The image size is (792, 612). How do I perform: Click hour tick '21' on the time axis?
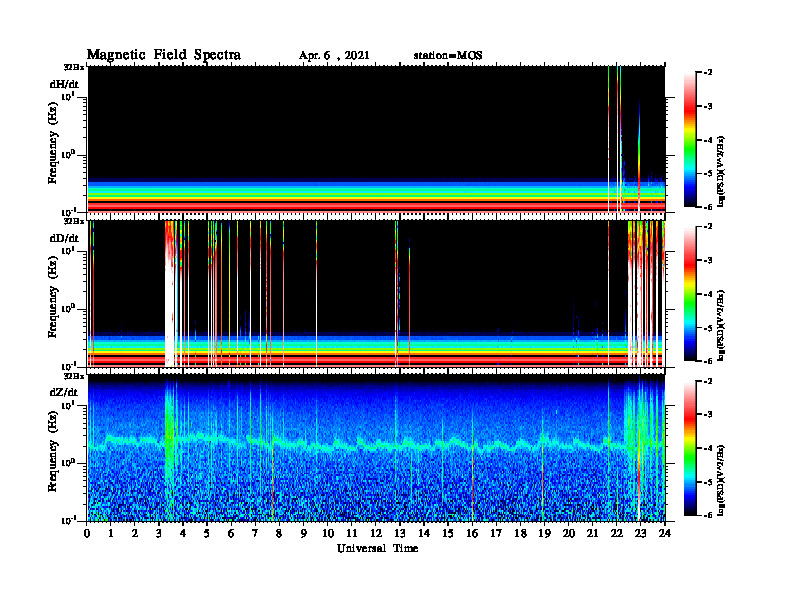pos(592,533)
